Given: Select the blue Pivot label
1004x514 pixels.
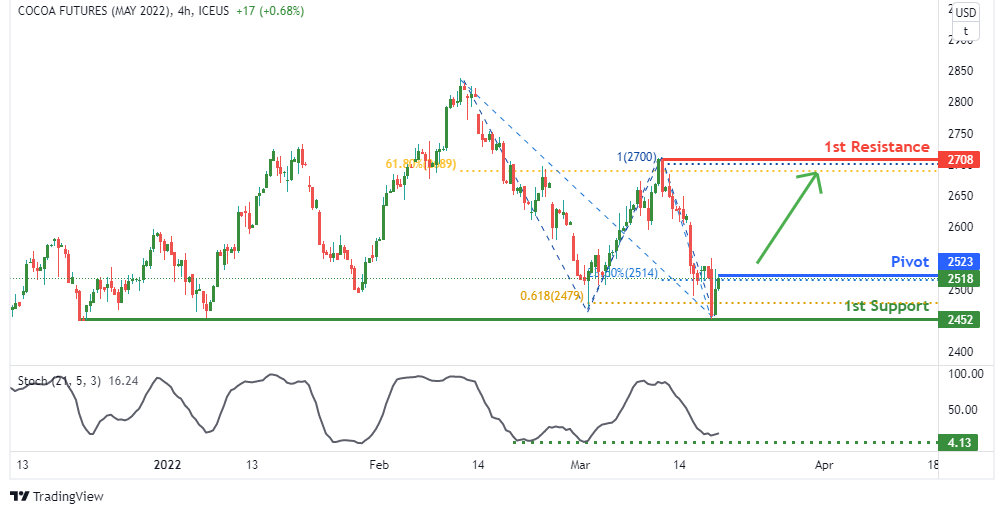Looking at the screenshot, I should 910,261.
